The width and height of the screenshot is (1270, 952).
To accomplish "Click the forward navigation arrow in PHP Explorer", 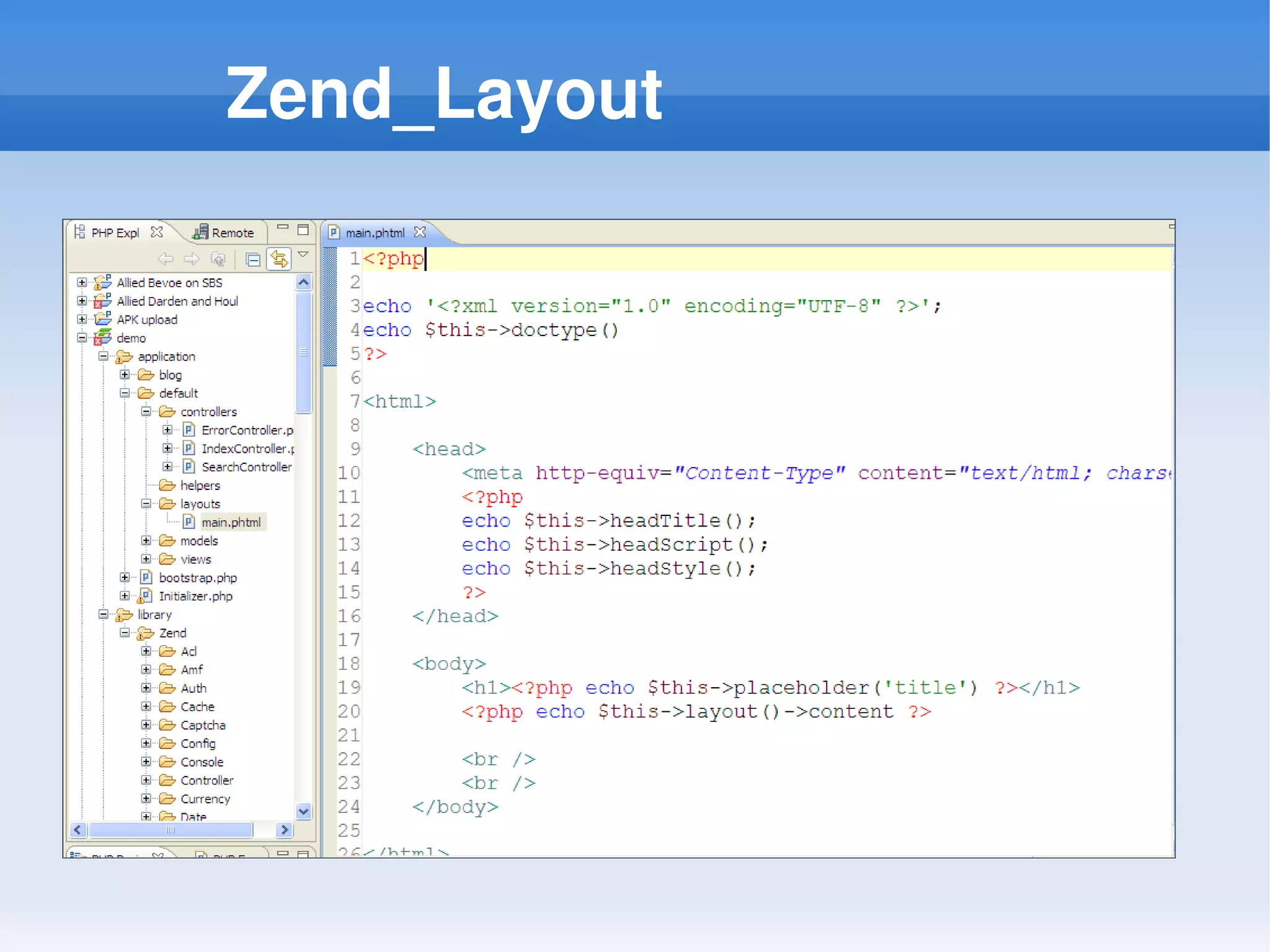I will pos(192,259).
